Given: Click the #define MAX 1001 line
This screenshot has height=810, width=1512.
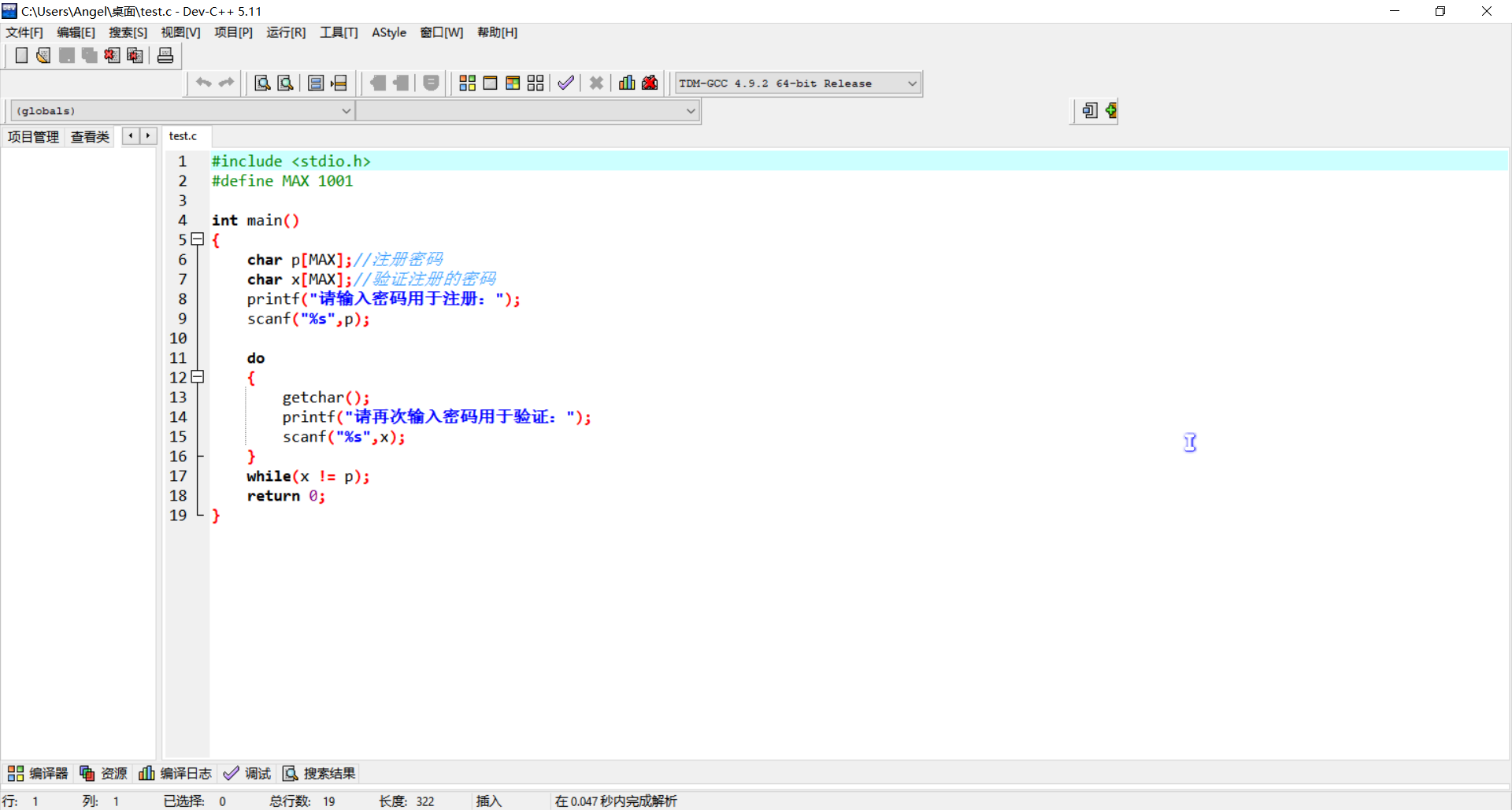Looking at the screenshot, I should coord(282,181).
